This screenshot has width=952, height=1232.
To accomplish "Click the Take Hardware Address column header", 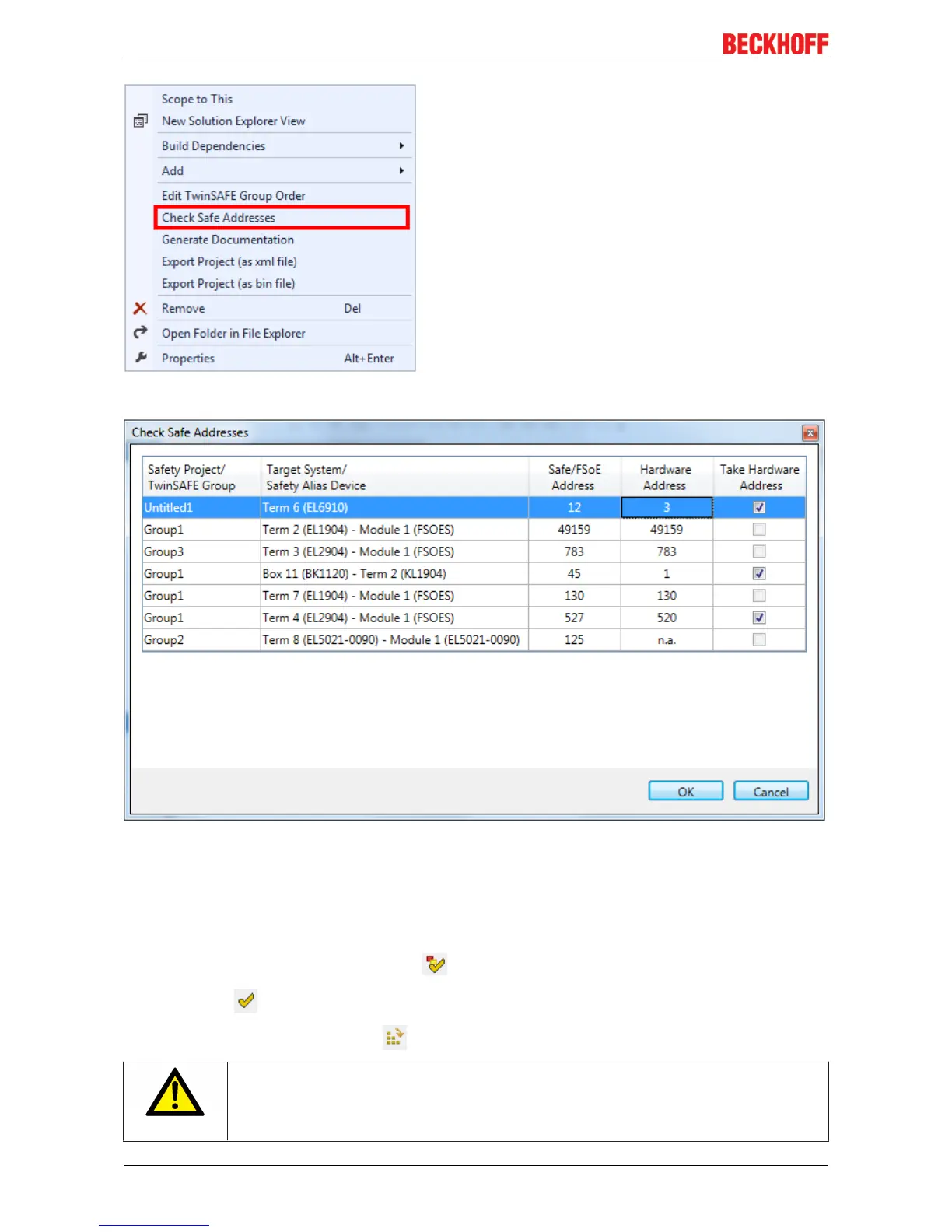I will tap(760, 477).
